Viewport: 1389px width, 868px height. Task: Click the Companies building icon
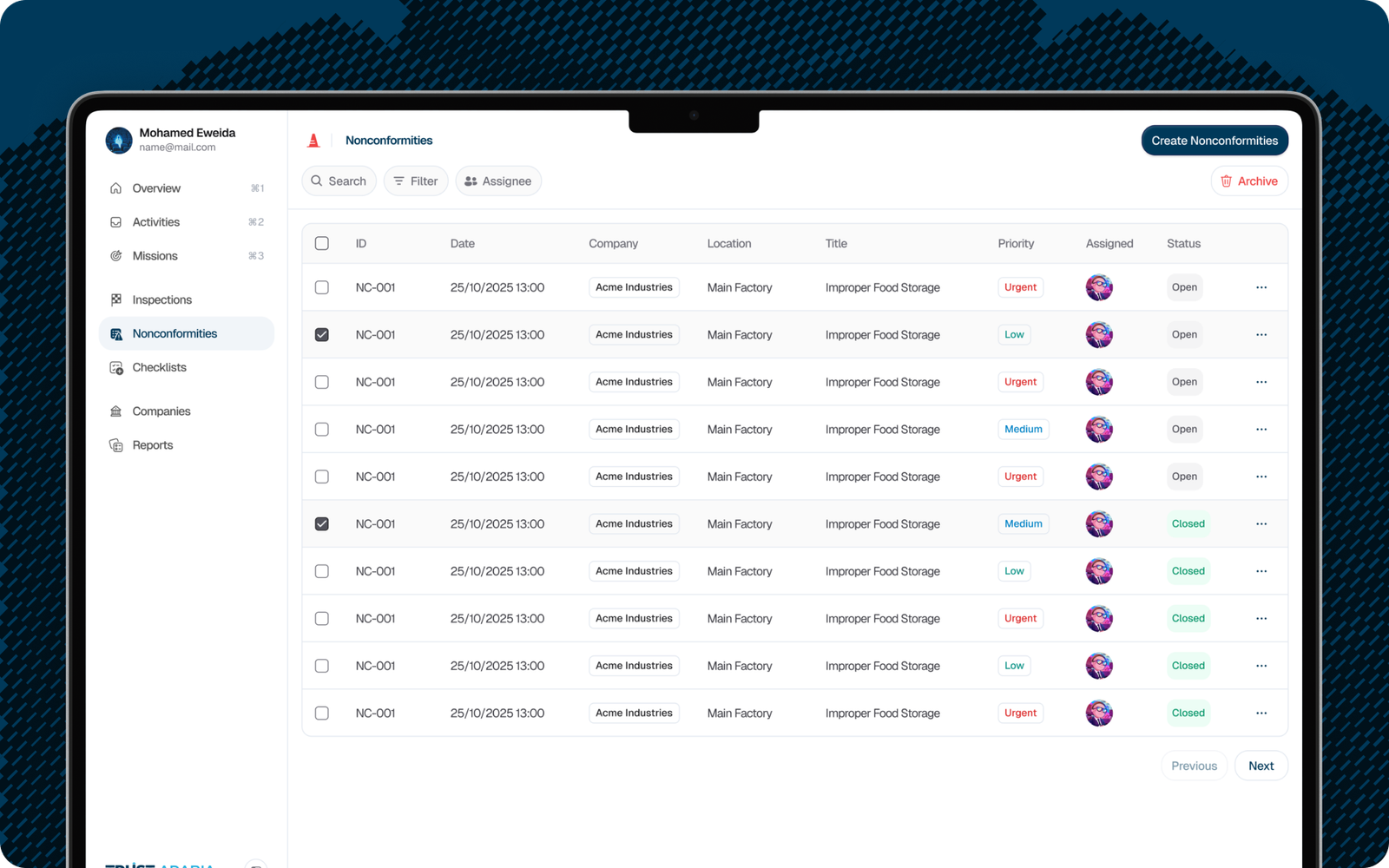point(115,411)
